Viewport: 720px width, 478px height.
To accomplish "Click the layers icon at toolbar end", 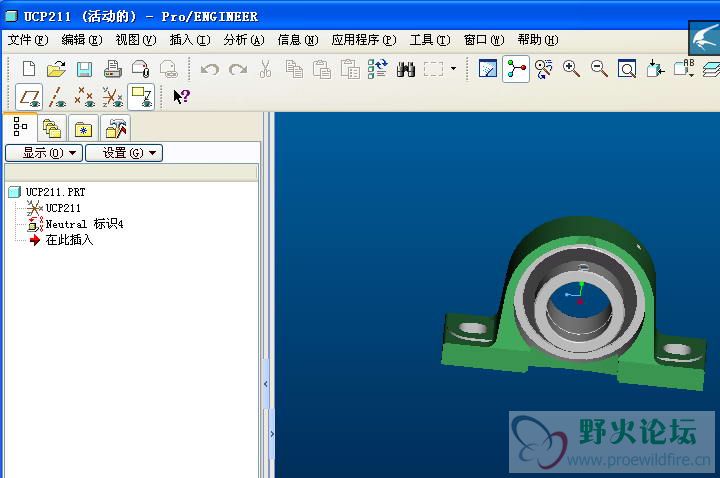I will point(711,70).
